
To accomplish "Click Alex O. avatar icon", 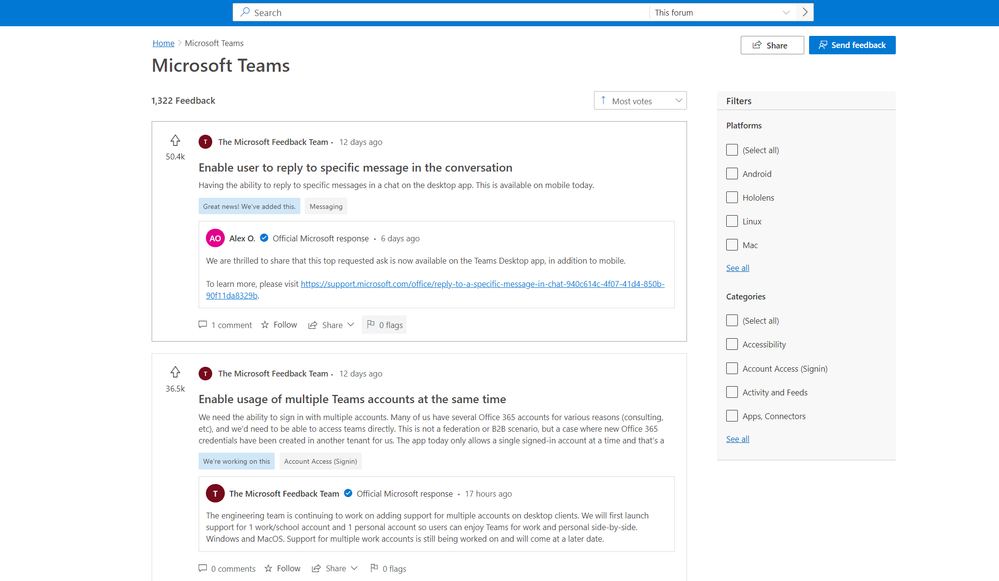I will click(x=215, y=238).
